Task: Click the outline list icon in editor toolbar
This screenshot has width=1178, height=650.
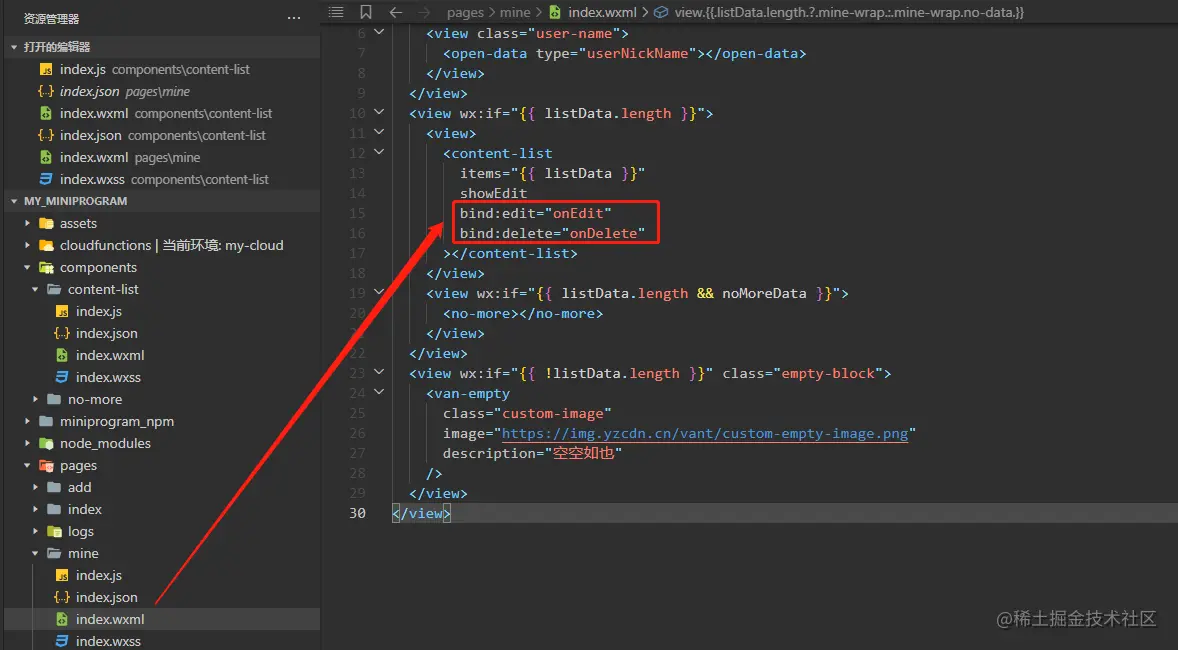Action: (336, 12)
